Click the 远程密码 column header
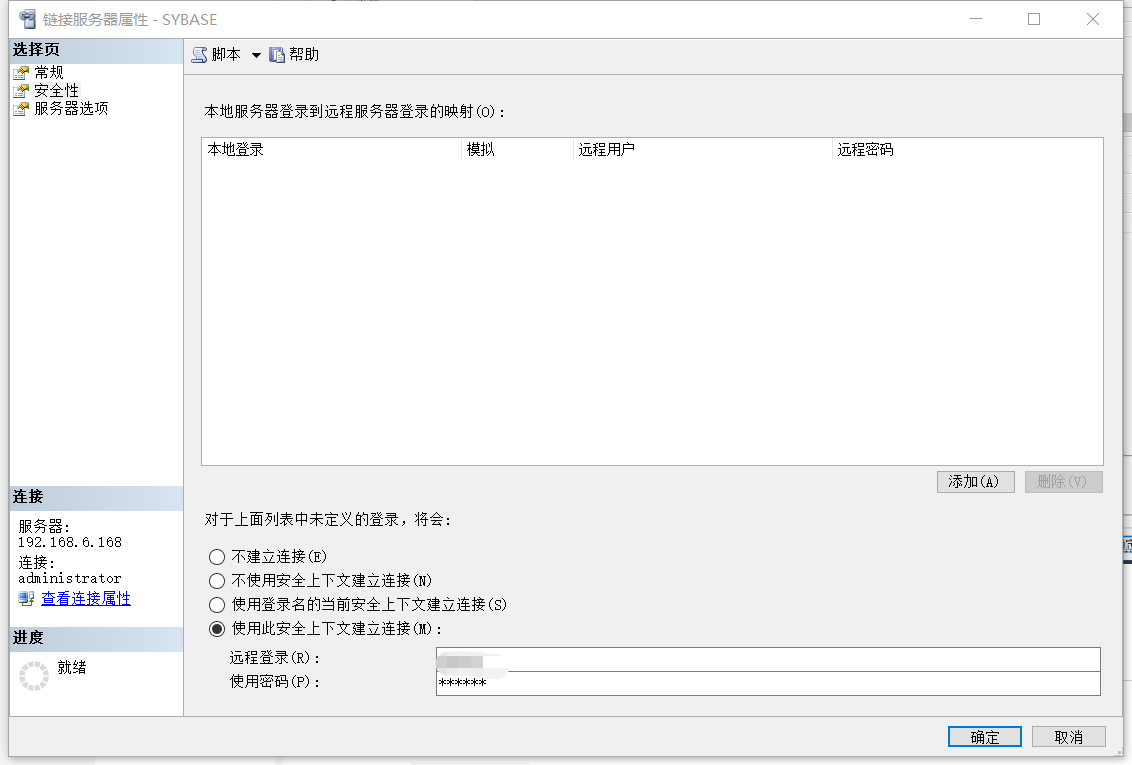 point(967,149)
